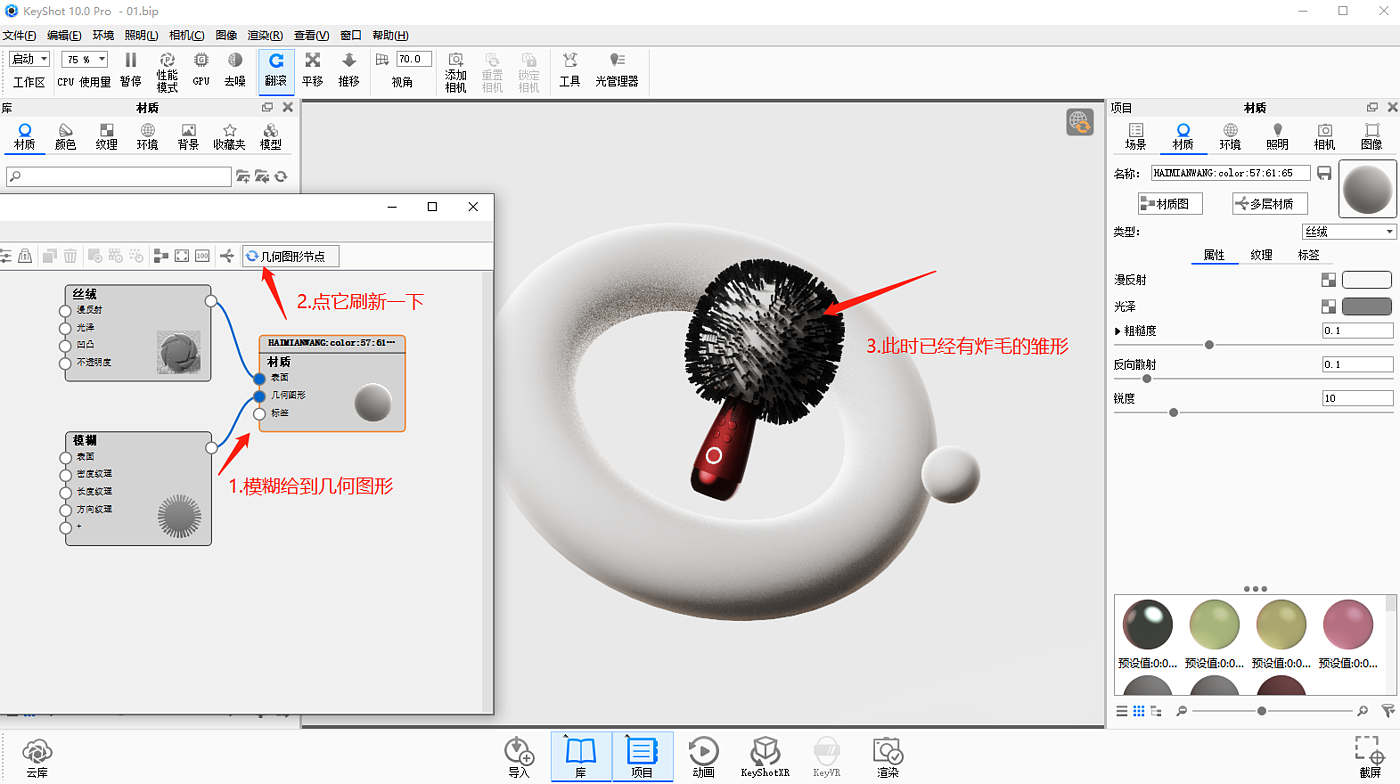Click the 截屏 screenshot icon
1400x784 pixels.
[x=1370, y=757]
